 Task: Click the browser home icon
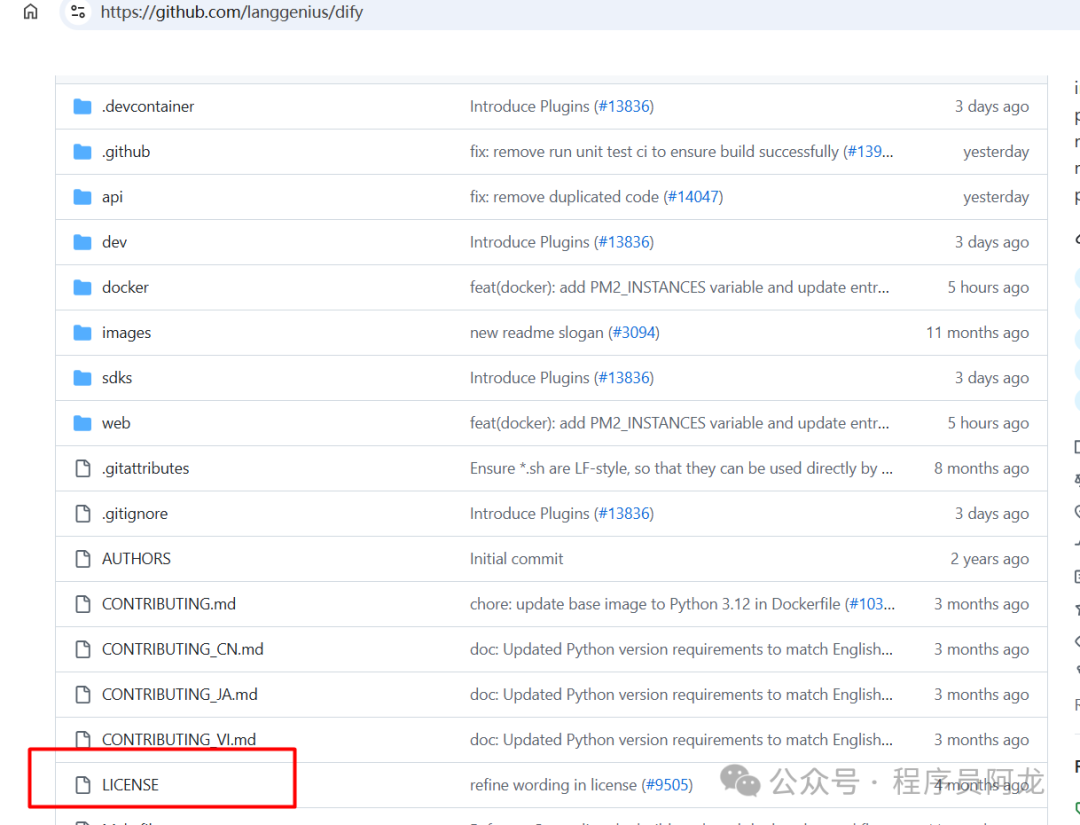coord(30,12)
